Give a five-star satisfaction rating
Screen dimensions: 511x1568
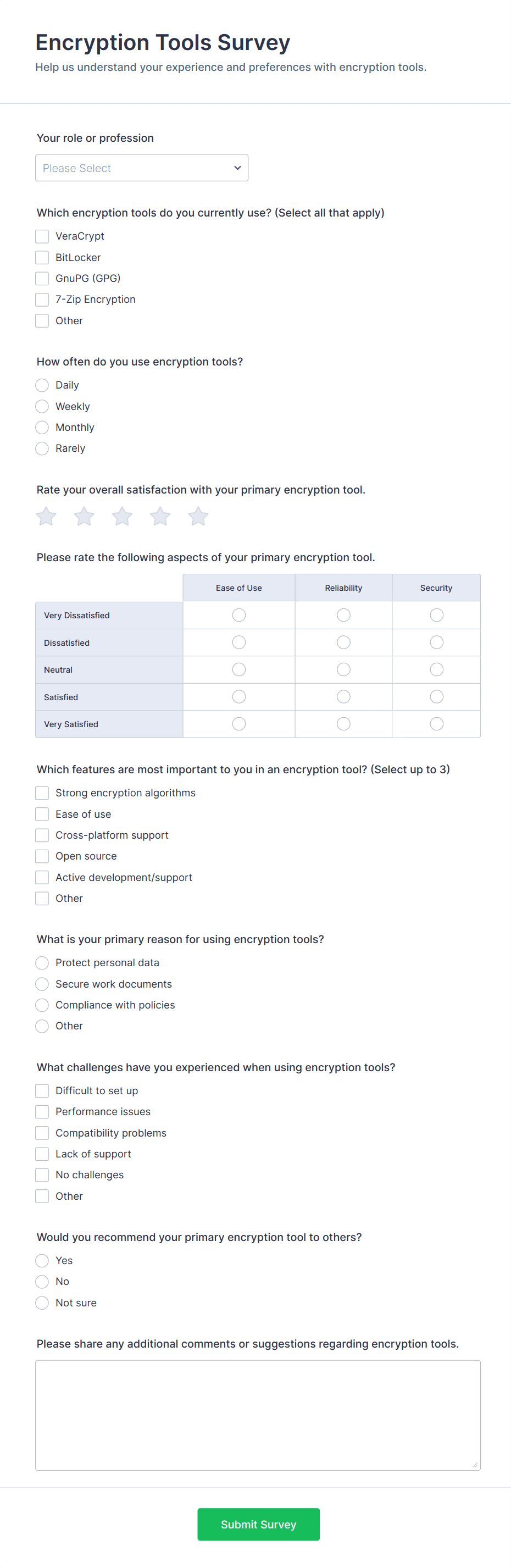[x=198, y=516]
